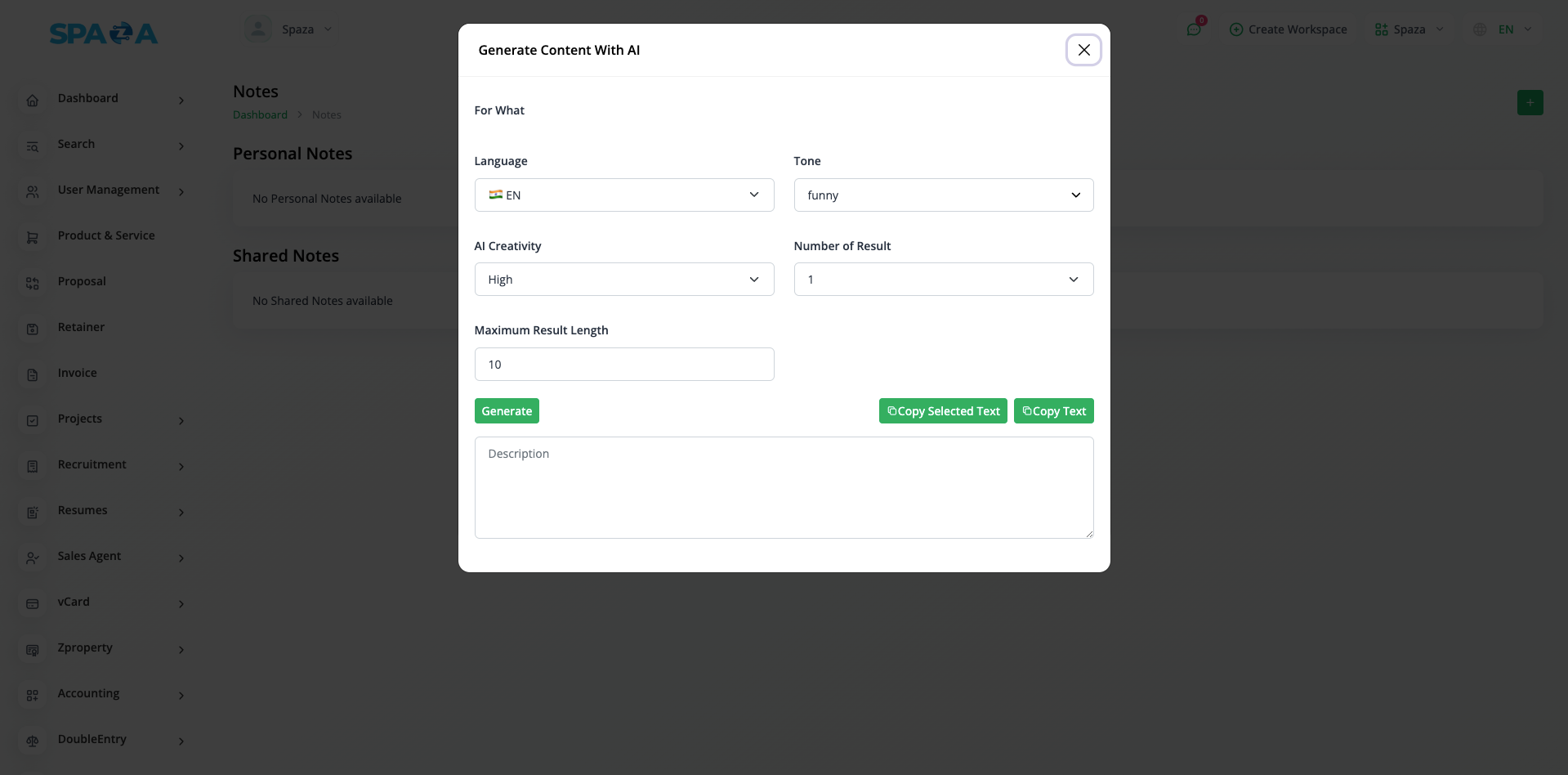
Task: Click the green plus add note icon
Action: click(1530, 103)
